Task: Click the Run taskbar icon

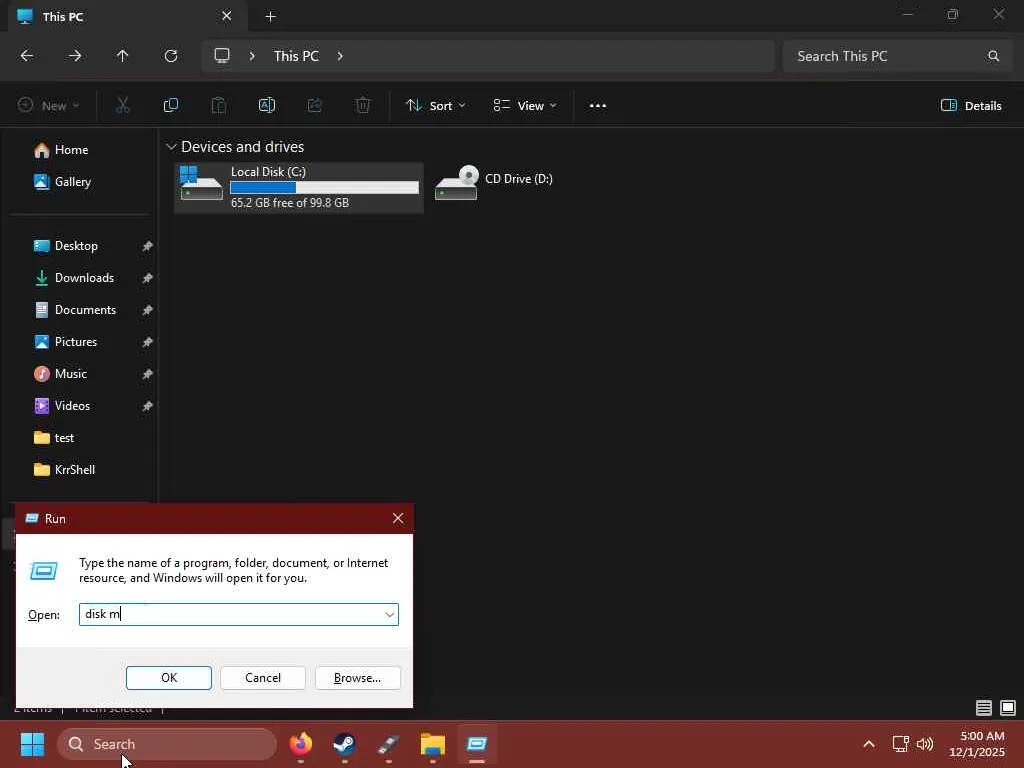Action: coord(477,744)
